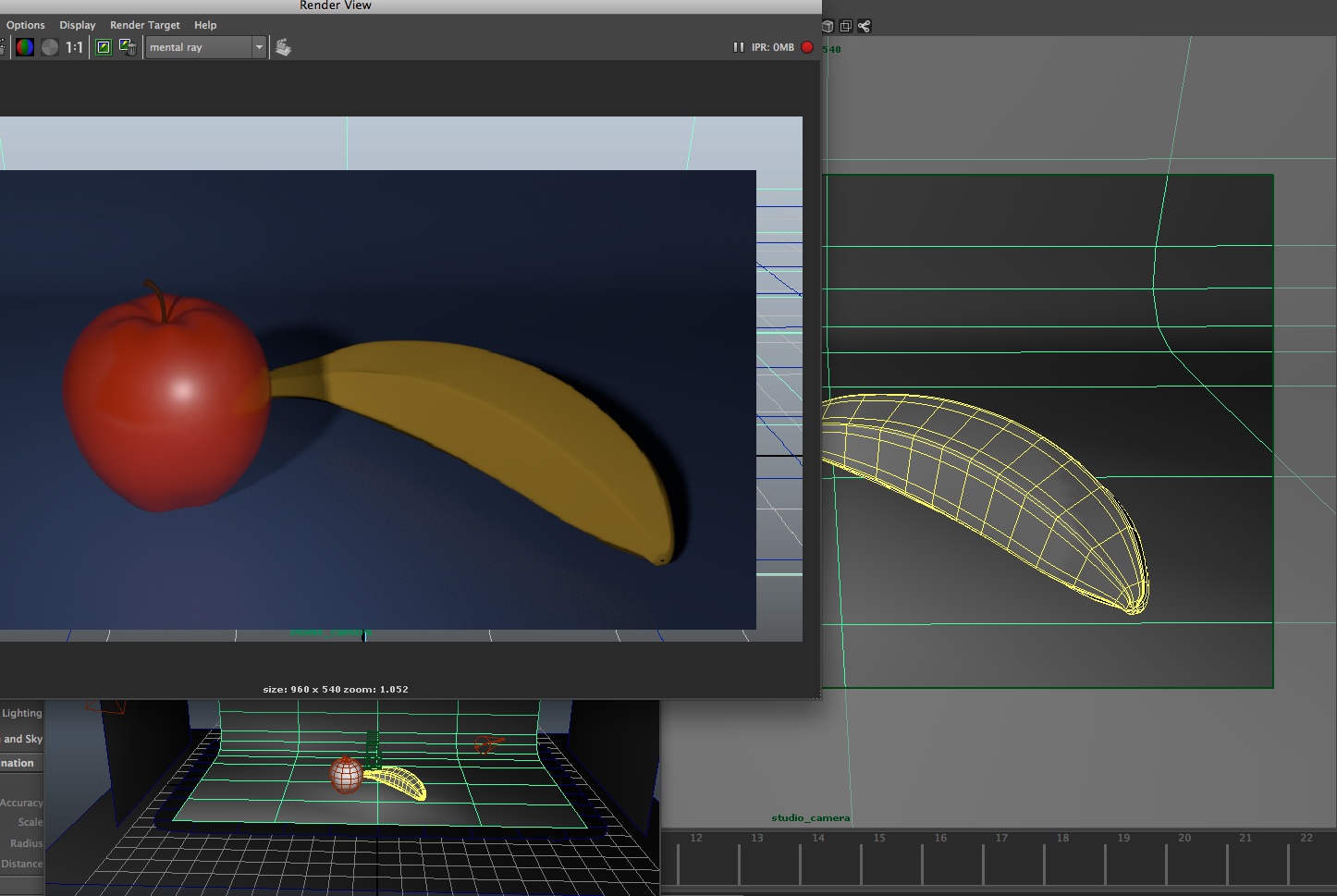Screen dimensions: 1337x896
Task: Pause the IPR render
Action: (738, 47)
